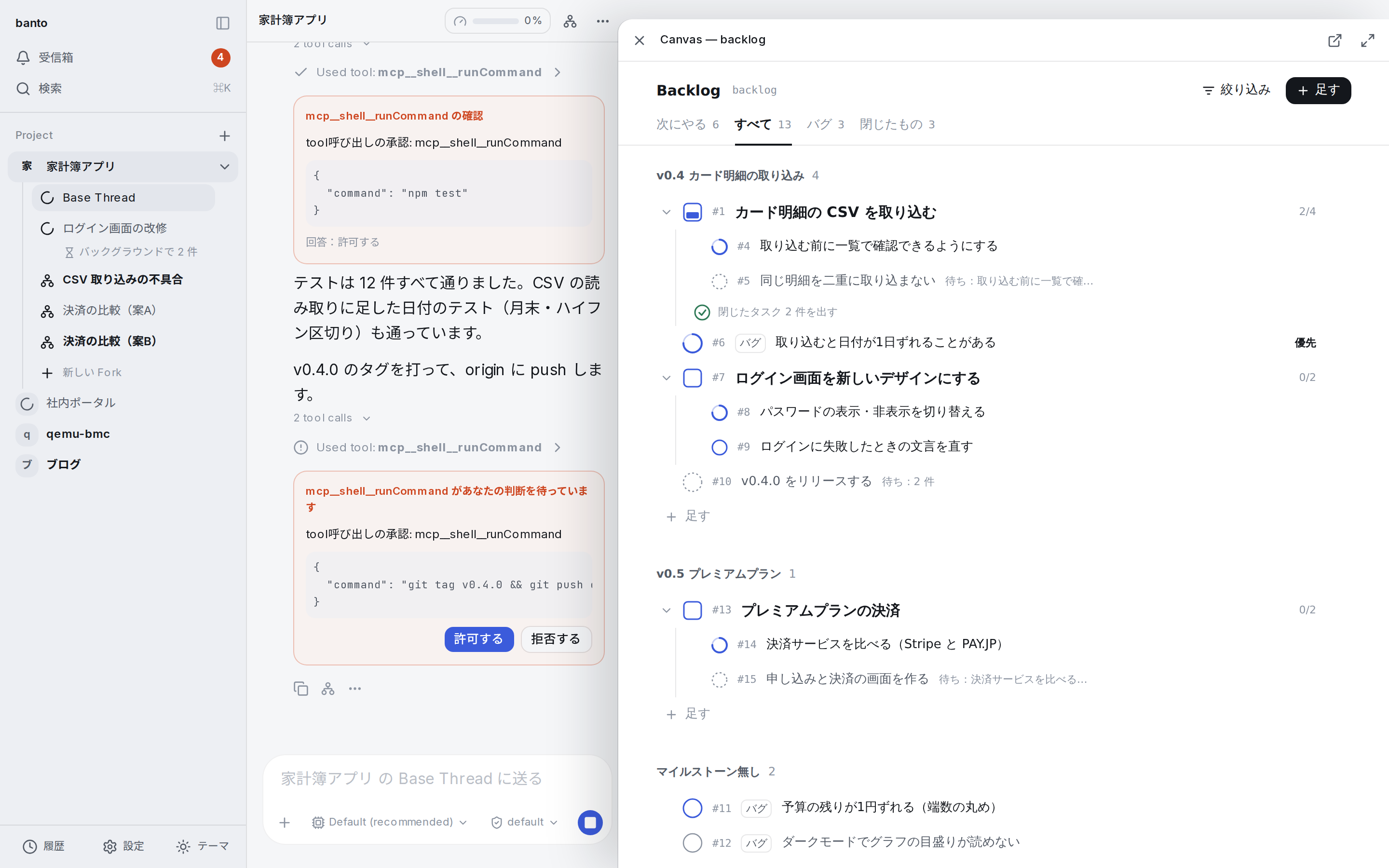1389x868 pixels.
Task: Switch to the 閉じたもの tab
Action: pyautogui.click(x=897, y=124)
